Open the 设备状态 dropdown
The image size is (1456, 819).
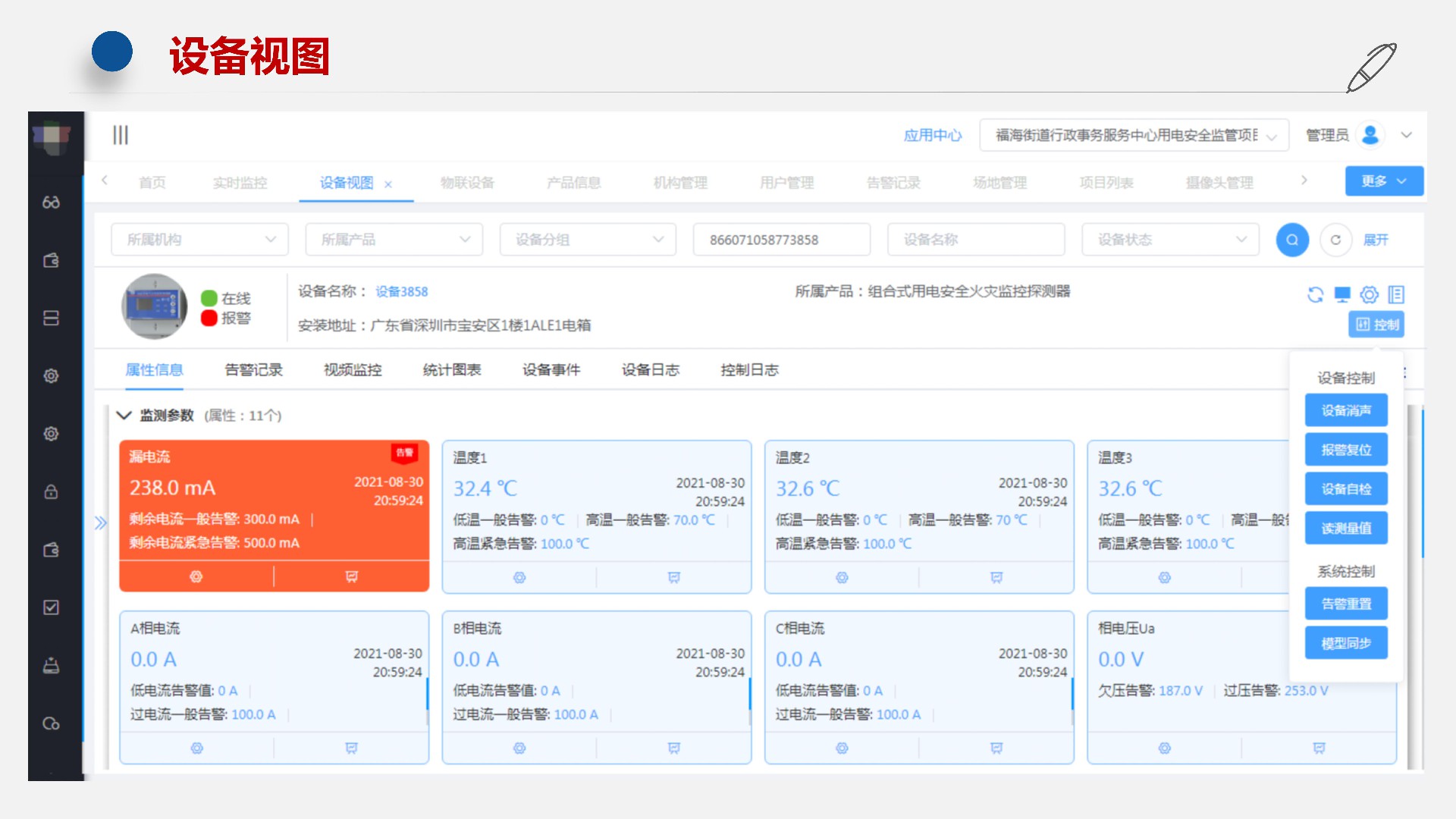point(1170,240)
